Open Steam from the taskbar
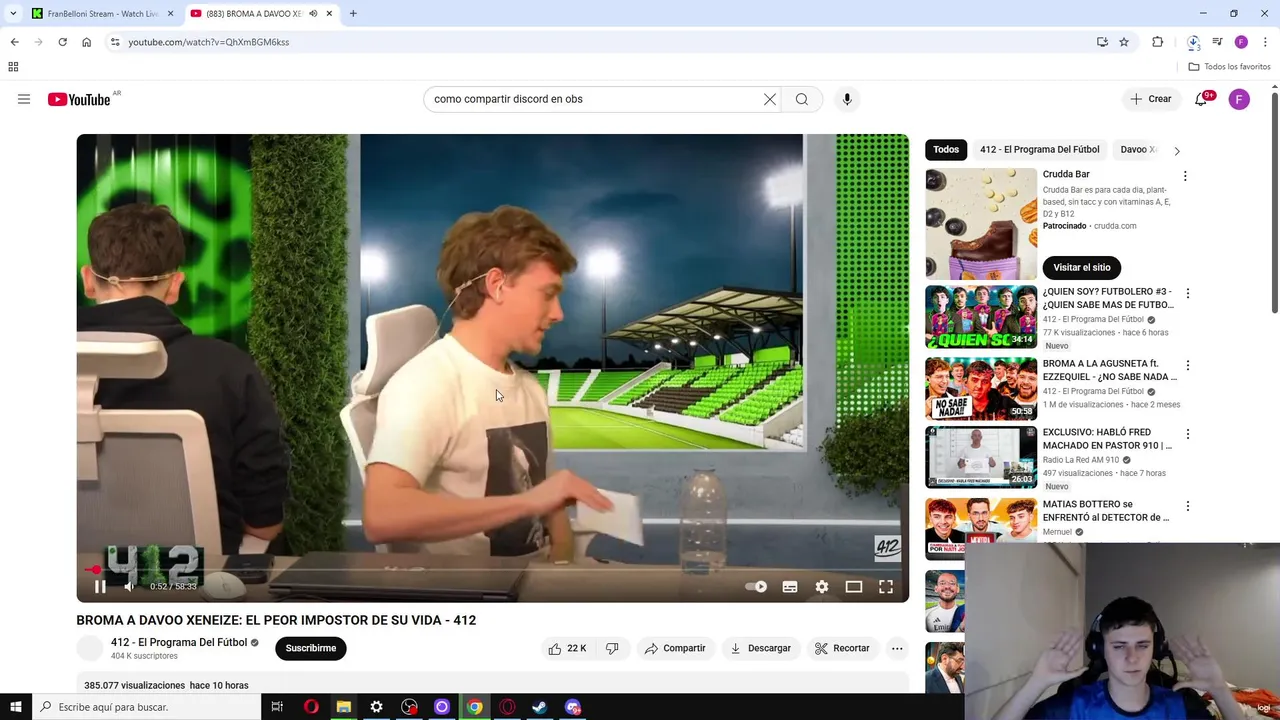Screen dimensions: 1280x720 [x=539, y=707]
